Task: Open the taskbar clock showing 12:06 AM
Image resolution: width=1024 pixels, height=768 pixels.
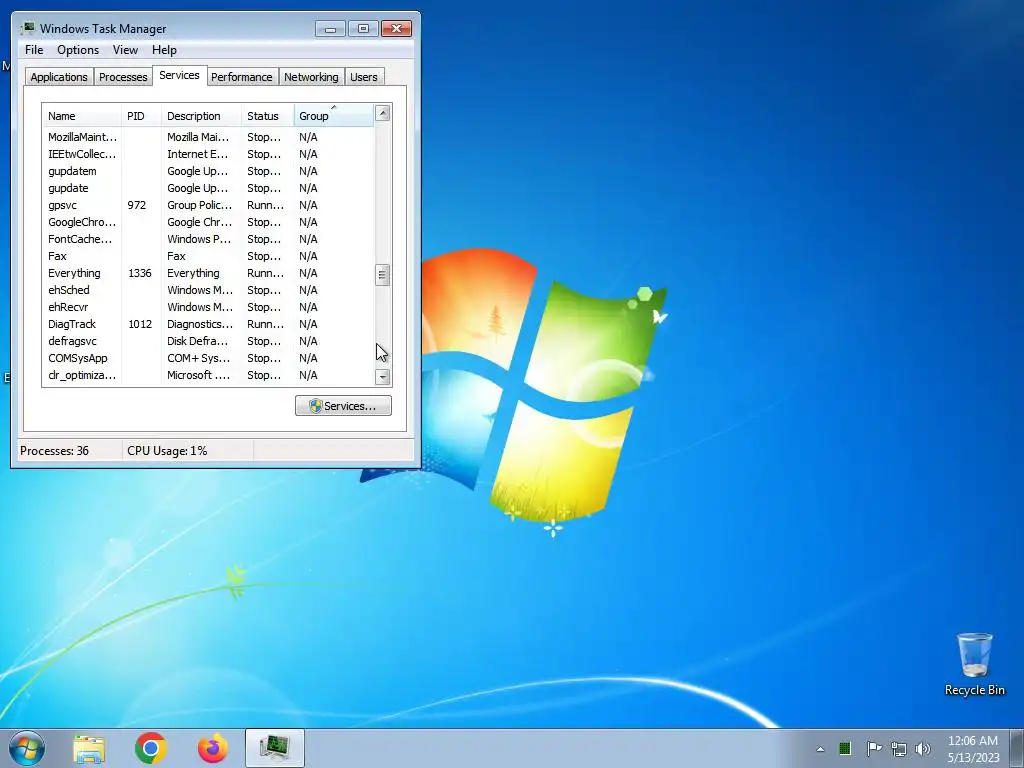Action: pos(973,749)
